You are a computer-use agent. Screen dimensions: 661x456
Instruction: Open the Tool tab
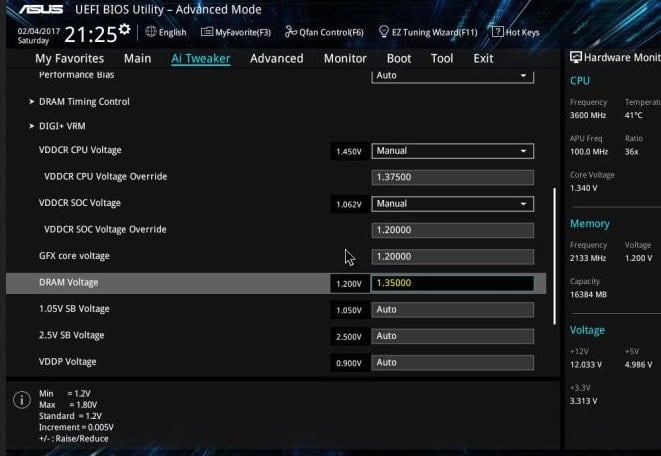[x=442, y=59]
